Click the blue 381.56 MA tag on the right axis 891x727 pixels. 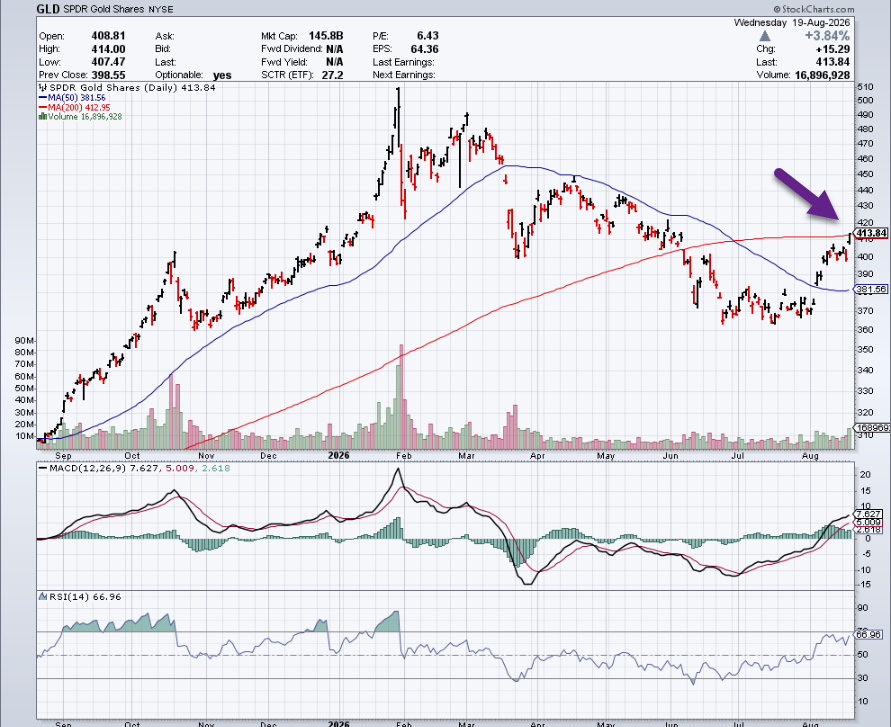[x=871, y=289]
